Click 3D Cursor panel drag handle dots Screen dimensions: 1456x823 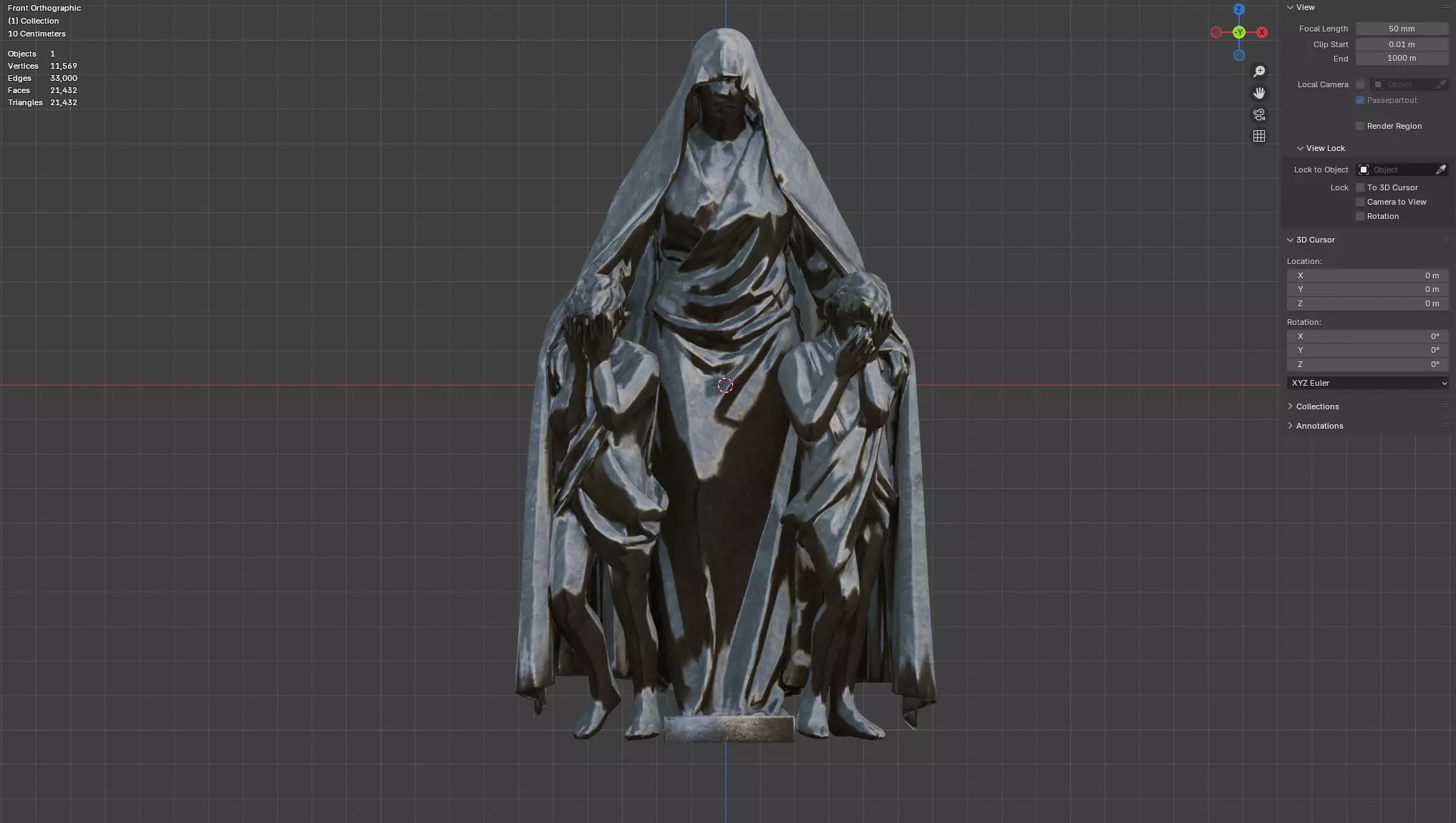[1446, 240]
